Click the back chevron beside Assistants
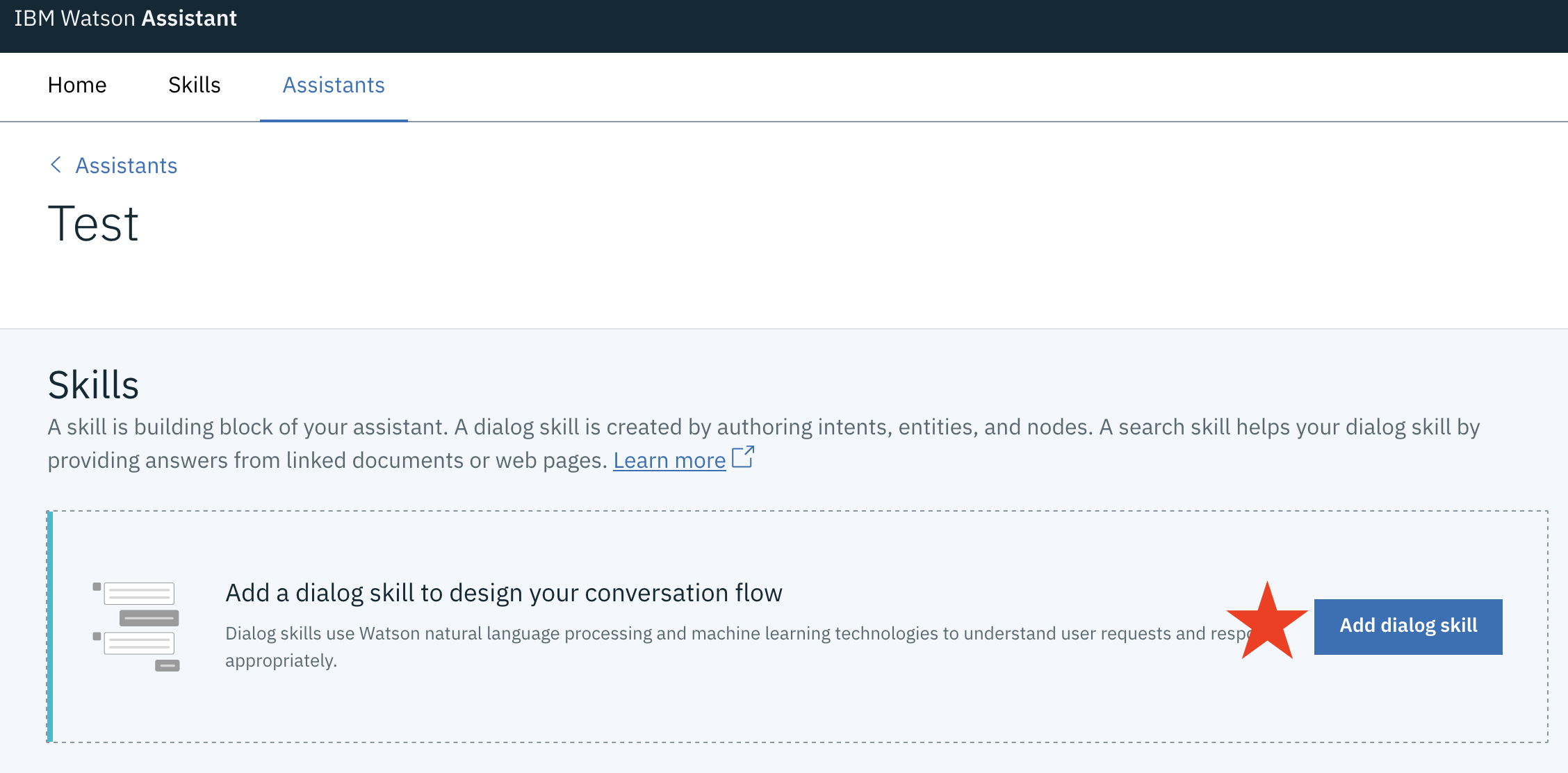This screenshot has height=773, width=1568. pos(56,165)
